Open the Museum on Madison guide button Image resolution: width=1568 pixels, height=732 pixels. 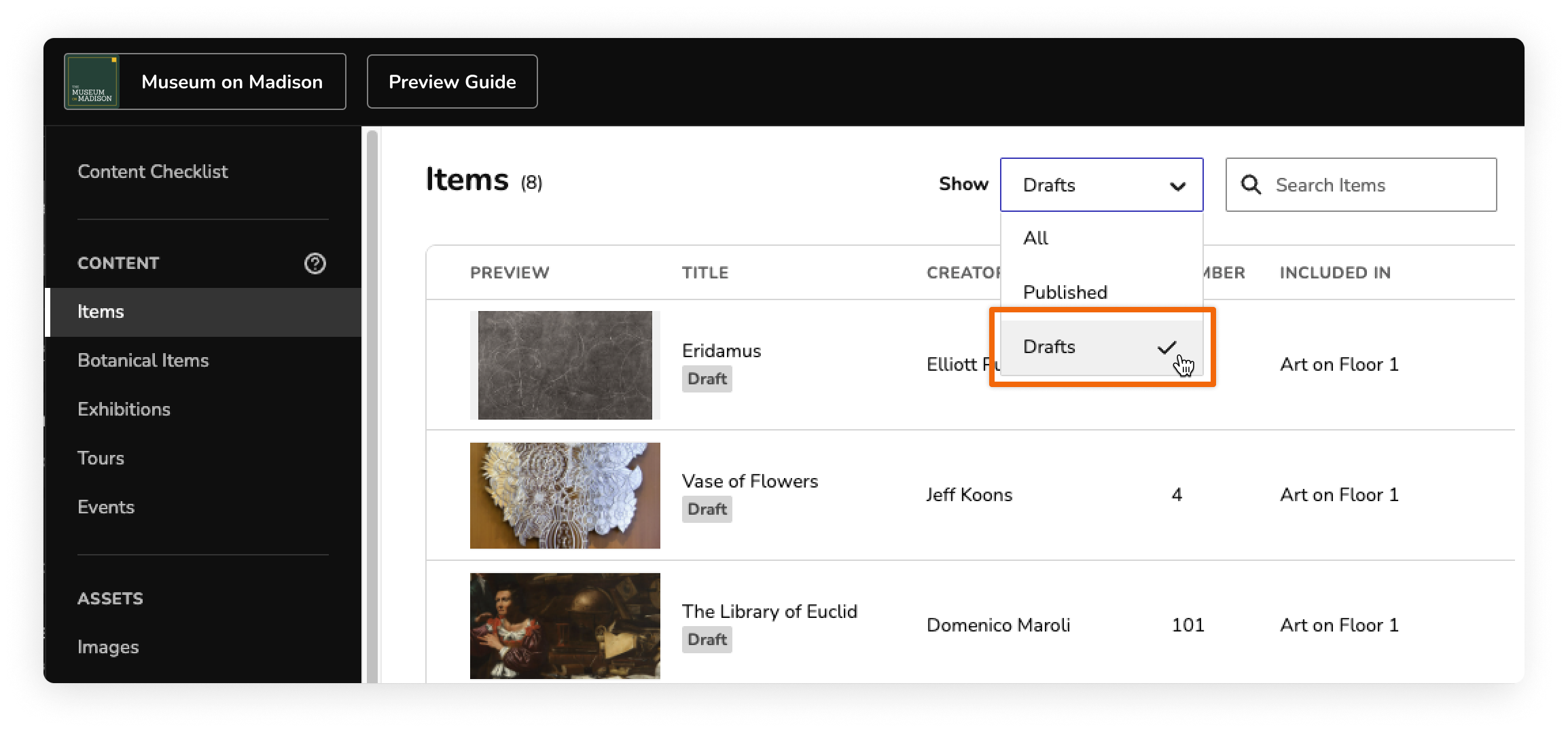click(205, 81)
